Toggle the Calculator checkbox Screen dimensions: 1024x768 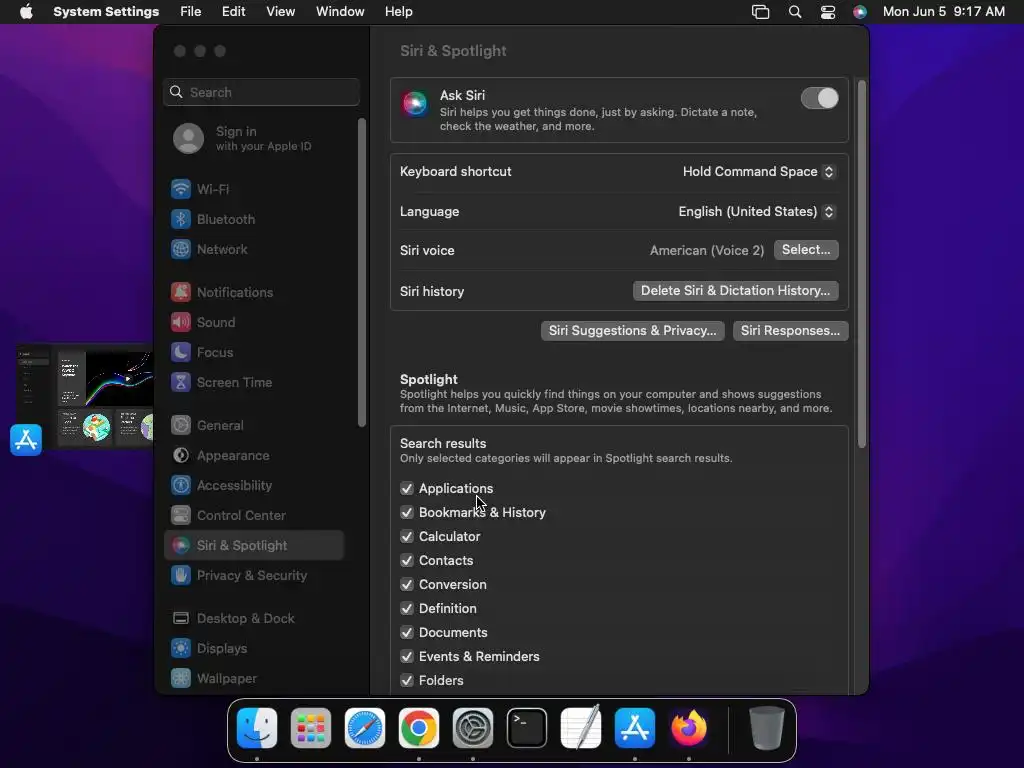pos(407,537)
